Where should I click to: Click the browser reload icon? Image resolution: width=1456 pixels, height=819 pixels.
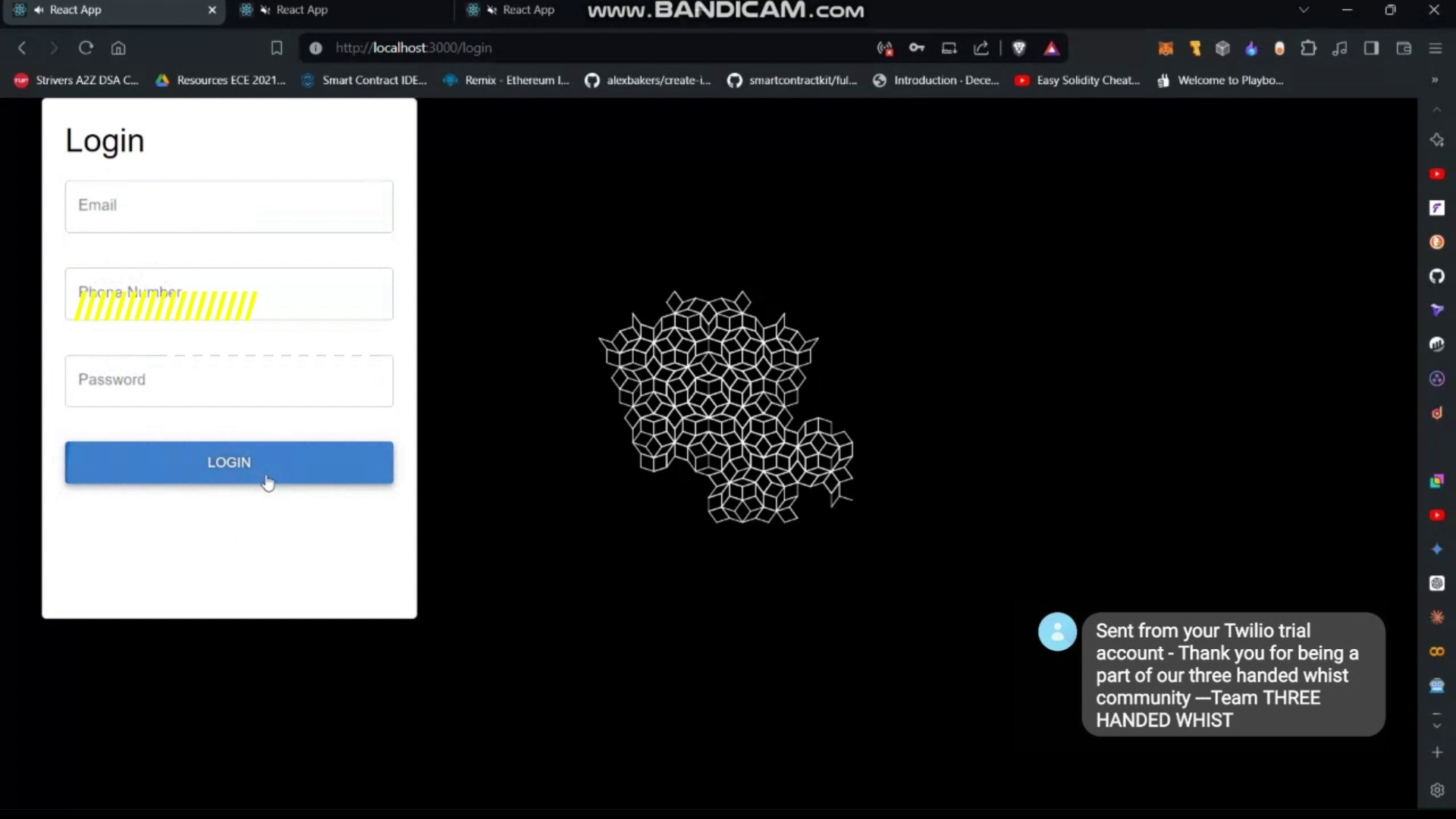pos(86,48)
